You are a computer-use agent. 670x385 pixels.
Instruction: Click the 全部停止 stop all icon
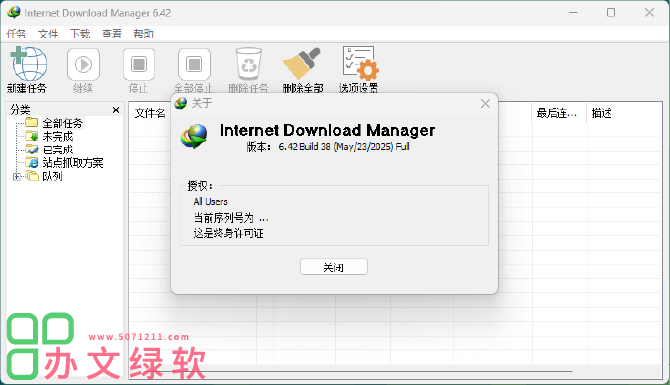pyautogui.click(x=194, y=65)
